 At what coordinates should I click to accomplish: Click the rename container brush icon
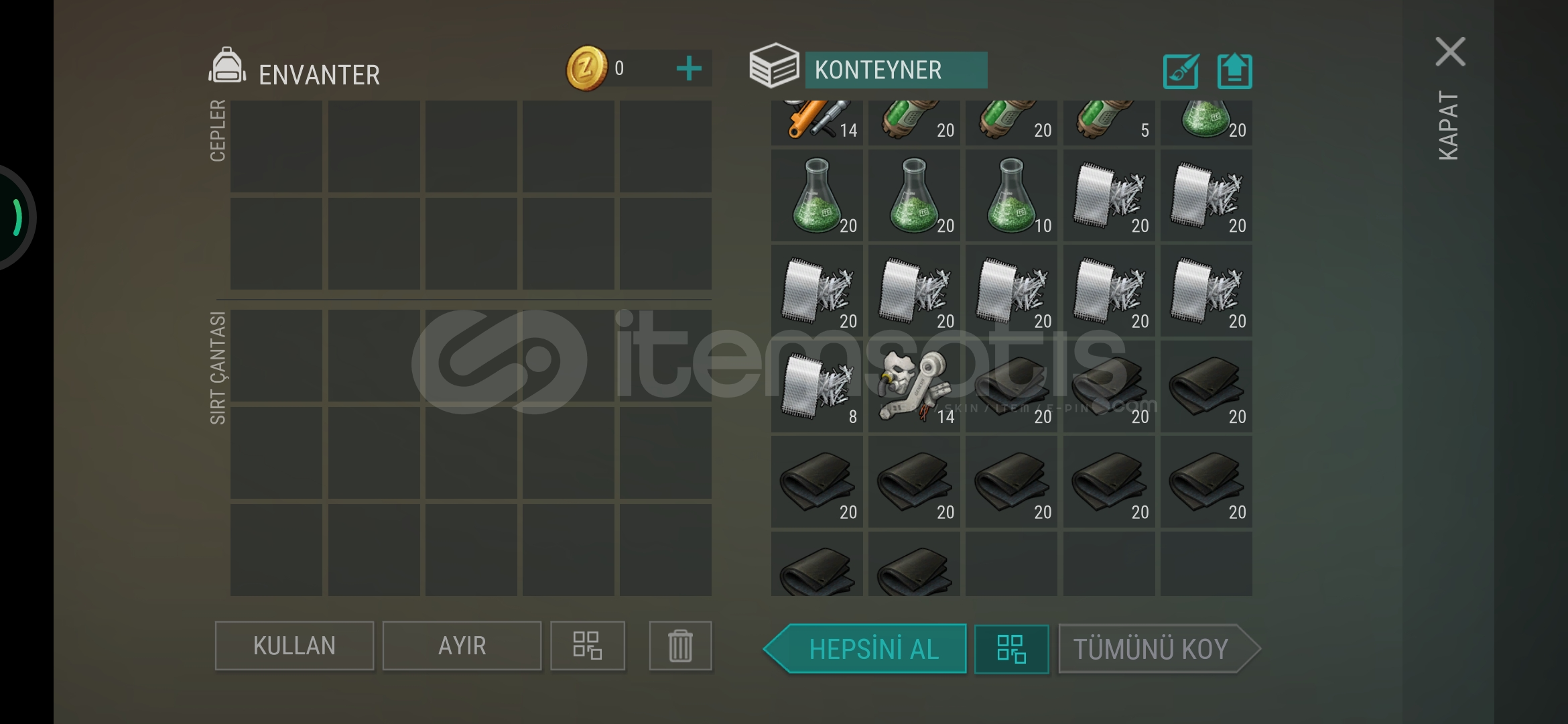1181,71
